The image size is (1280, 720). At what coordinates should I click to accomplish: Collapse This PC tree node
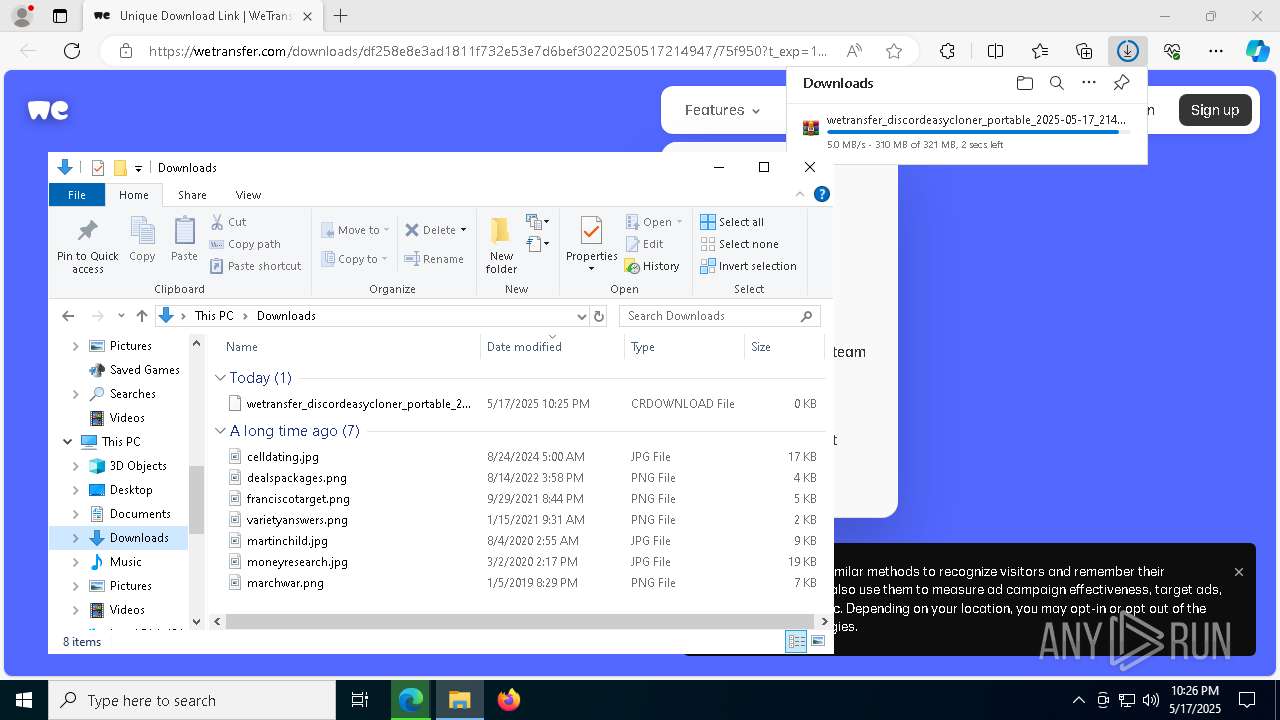68,442
